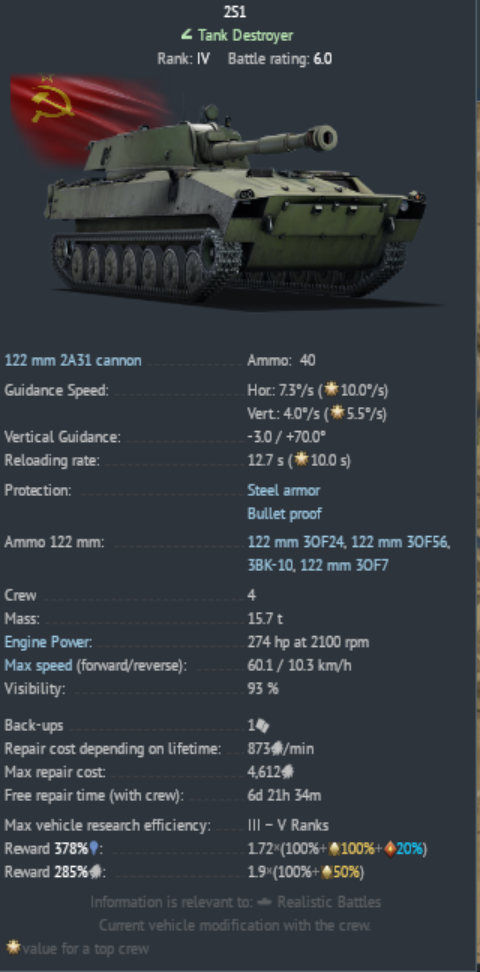This screenshot has width=480, height=972.
Task: Click the star icon next to 5.5°/s
Action: [337, 413]
